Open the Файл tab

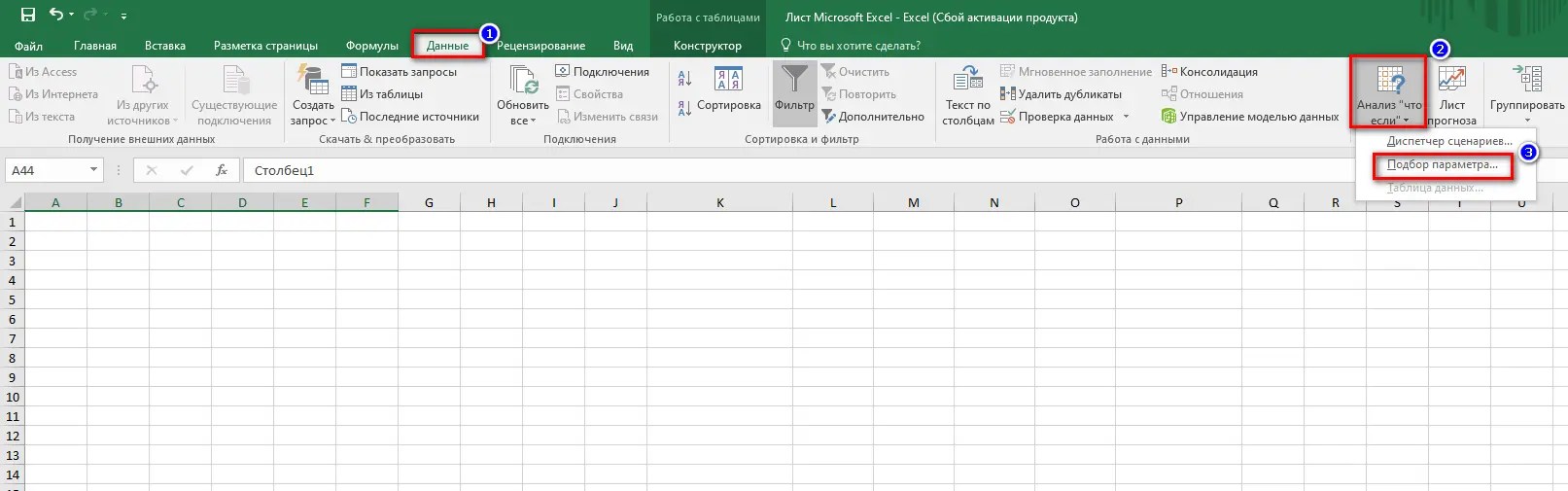[x=29, y=46]
